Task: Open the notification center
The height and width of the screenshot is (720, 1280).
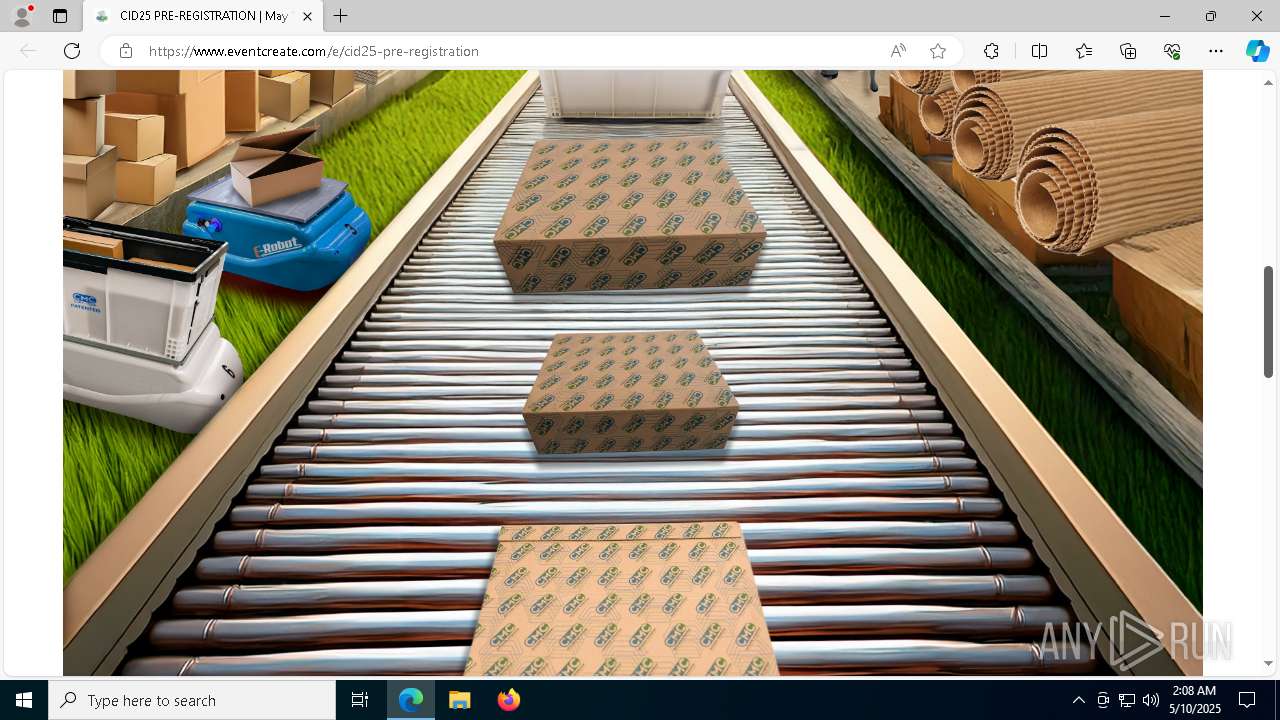Action: click(x=1247, y=700)
